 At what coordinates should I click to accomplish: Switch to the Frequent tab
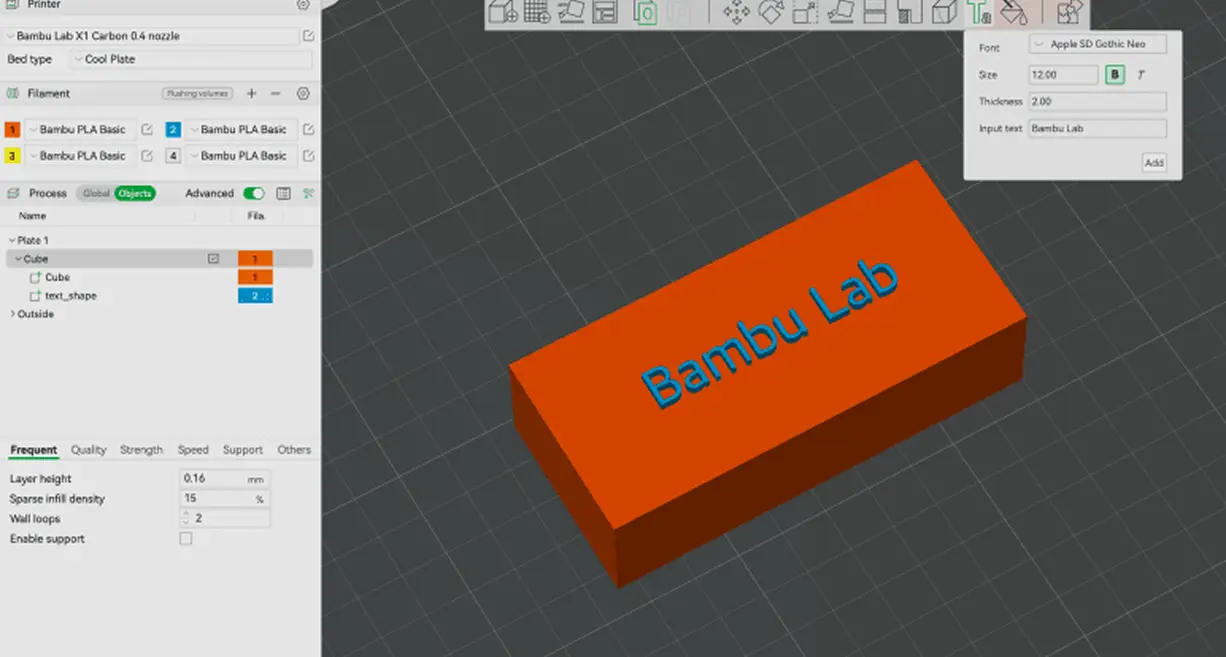[34, 450]
